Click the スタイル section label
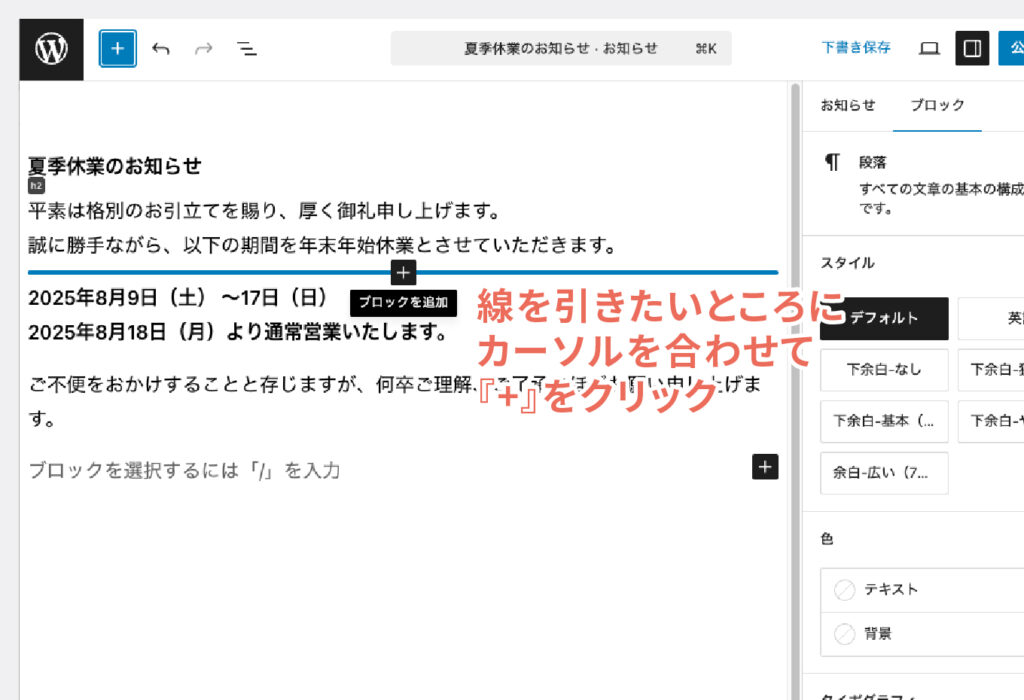 click(x=847, y=263)
